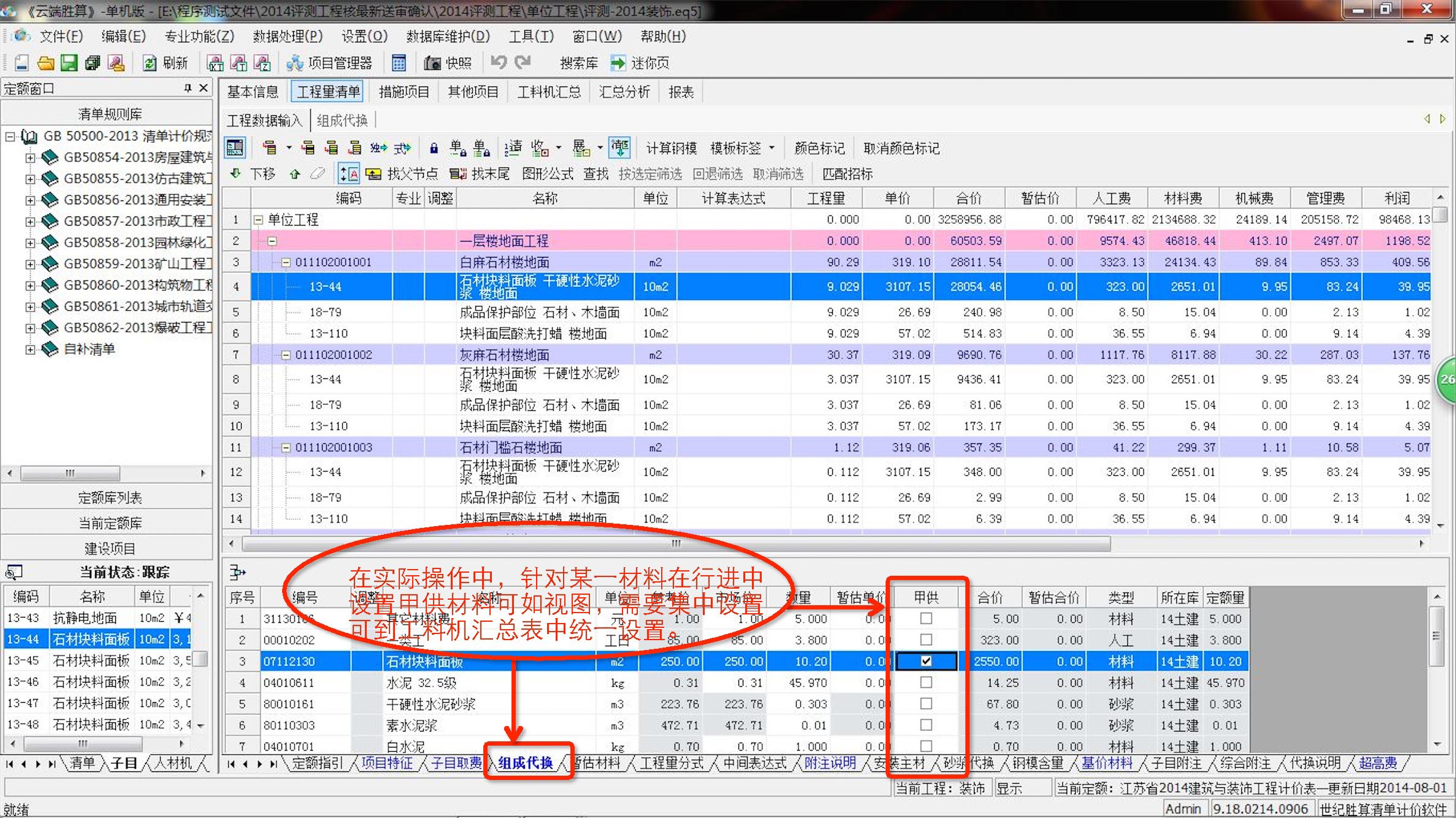Viewport: 1456px width, 818px height.
Task: Click the expand-panel icon above 序号 column
Action: pyautogui.click(x=237, y=573)
